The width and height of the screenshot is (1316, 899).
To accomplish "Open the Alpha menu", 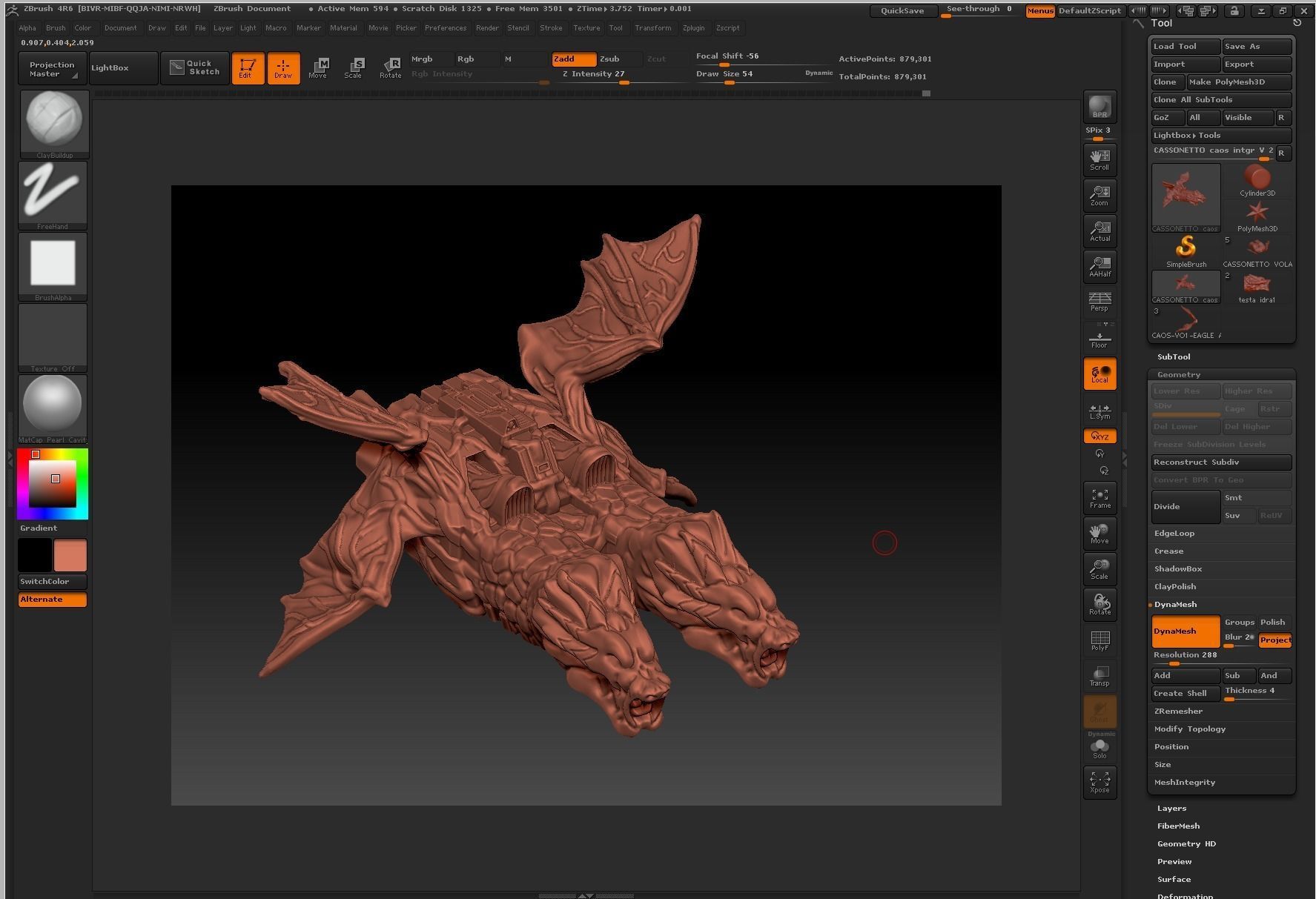I will click(x=27, y=28).
